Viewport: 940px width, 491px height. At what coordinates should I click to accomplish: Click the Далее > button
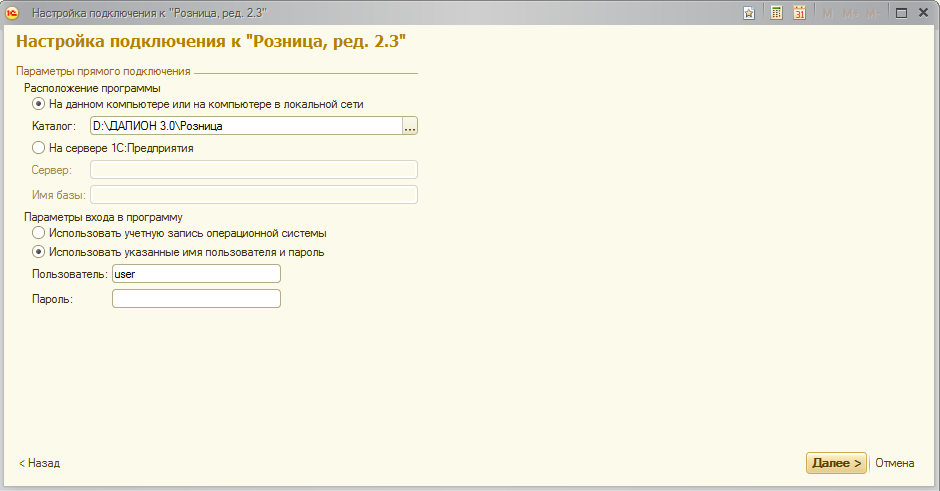(836, 463)
